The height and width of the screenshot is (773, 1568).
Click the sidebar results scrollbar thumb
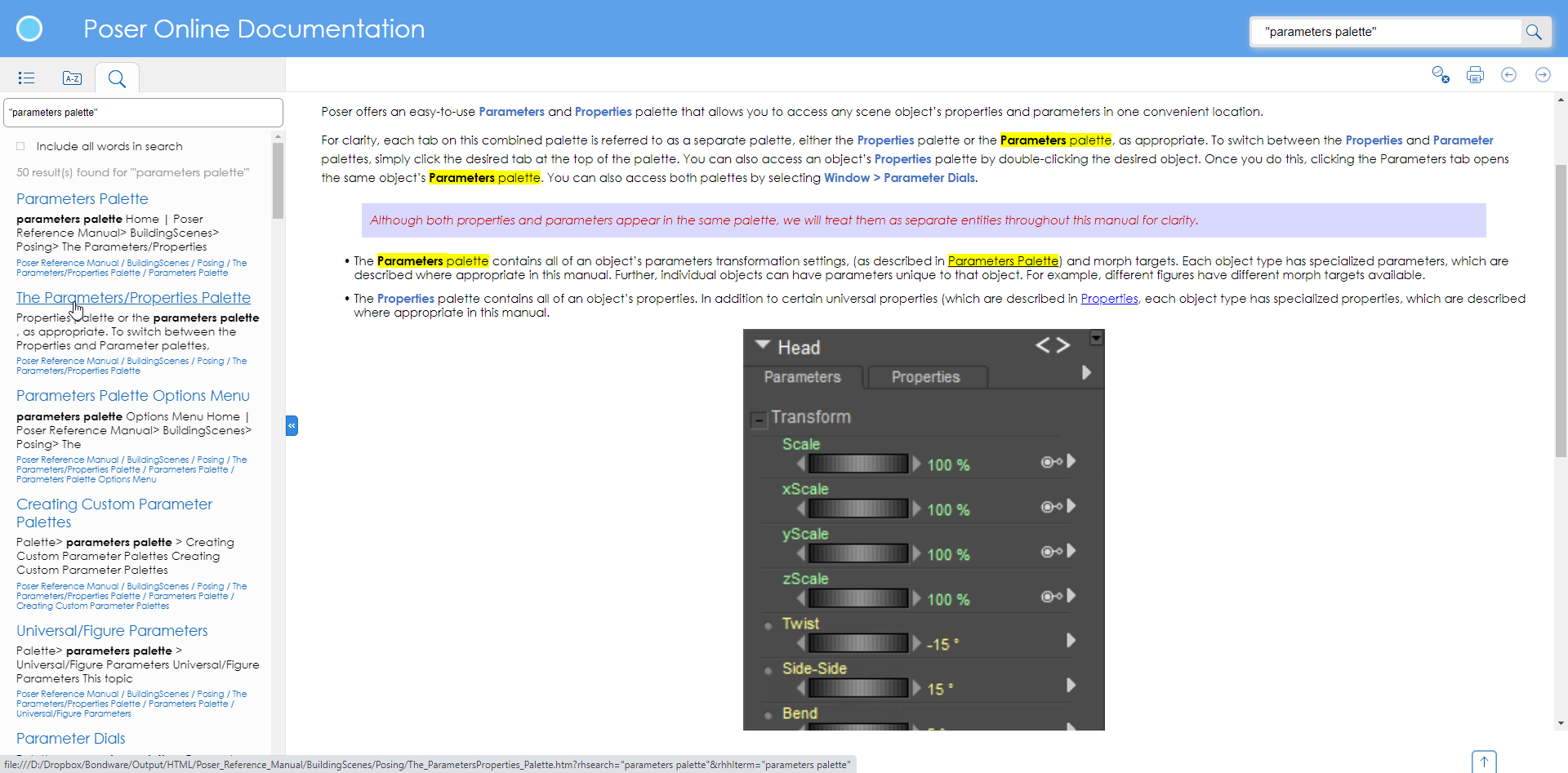point(278,180)
